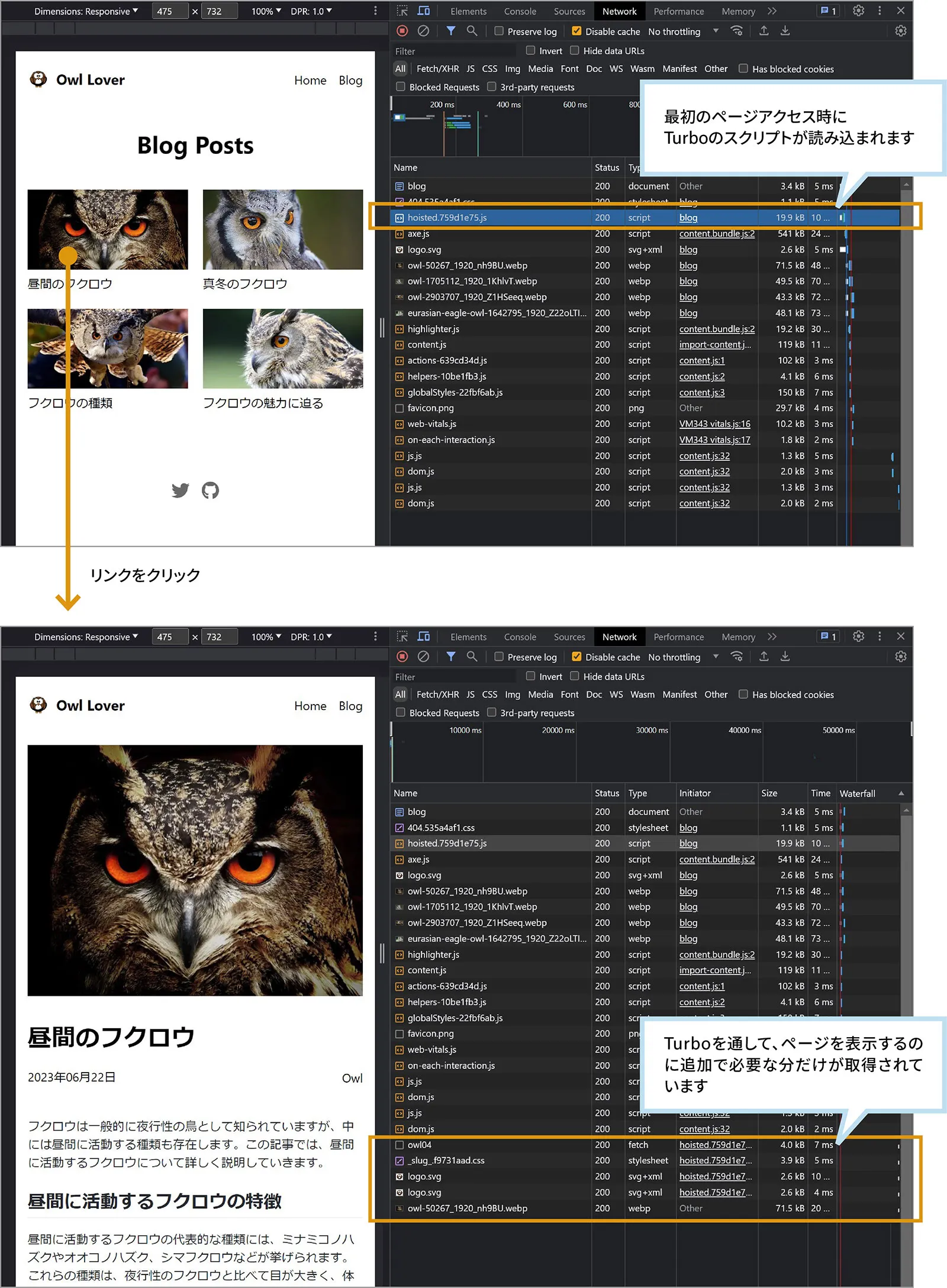
Task: Click the filter funnel icon in the upper panel
Action: [x=451, y=31]
